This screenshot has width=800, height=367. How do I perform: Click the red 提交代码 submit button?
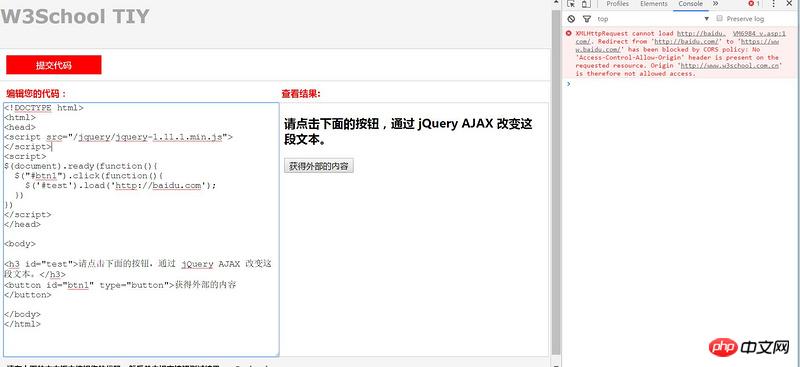pyautogui.click(x=54, y=65)
